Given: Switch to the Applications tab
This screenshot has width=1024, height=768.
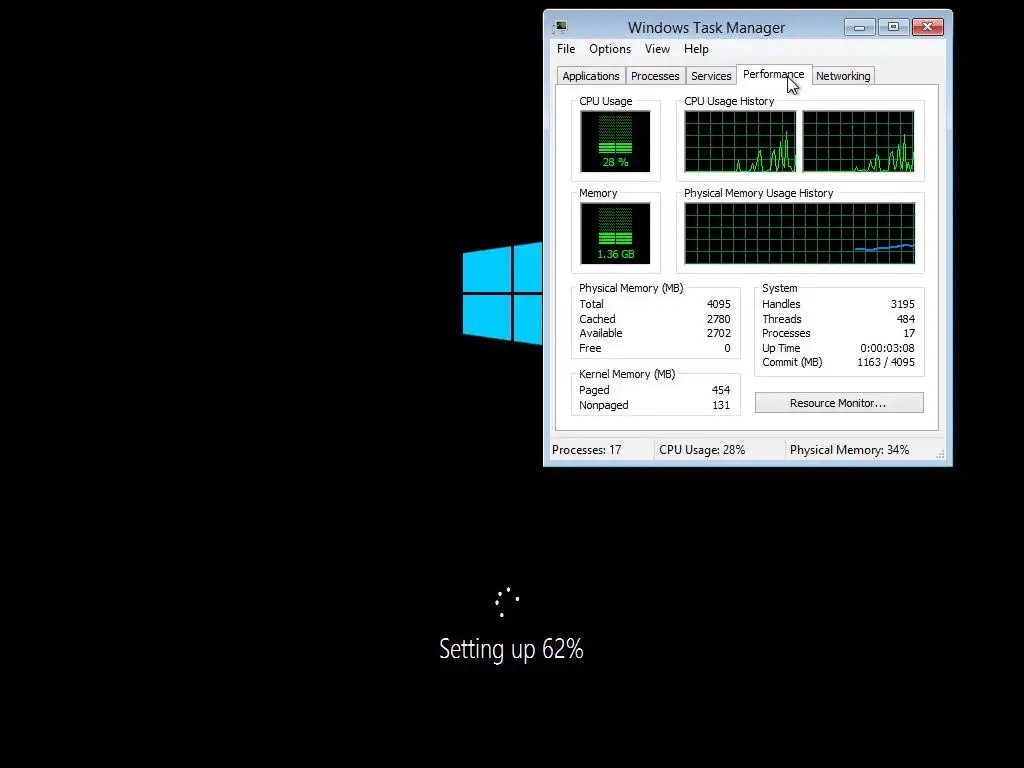Looking at the screenshot, I should point(590,76).
